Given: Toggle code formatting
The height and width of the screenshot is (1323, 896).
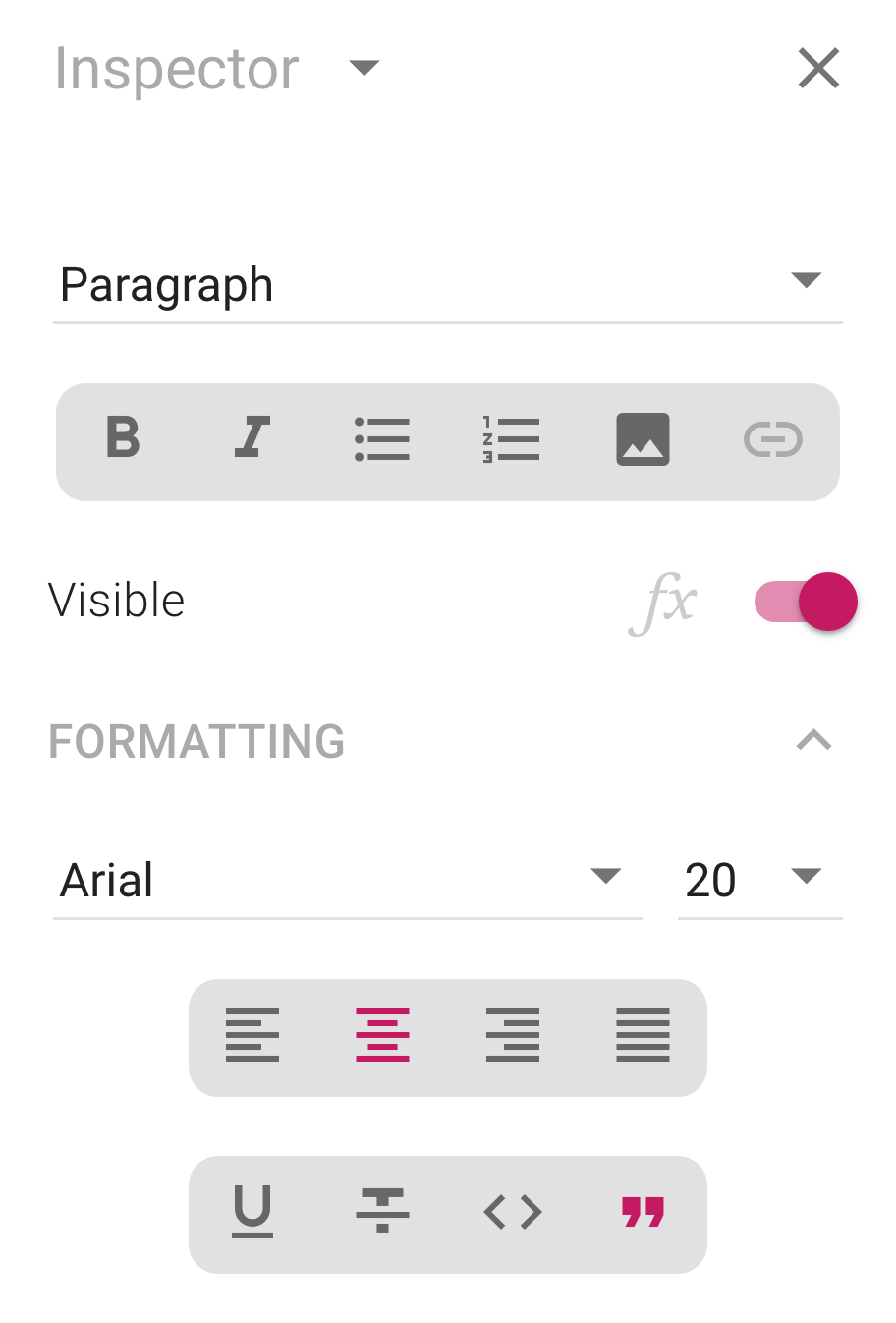Looking at the screenshot, I should [512, 1212].
